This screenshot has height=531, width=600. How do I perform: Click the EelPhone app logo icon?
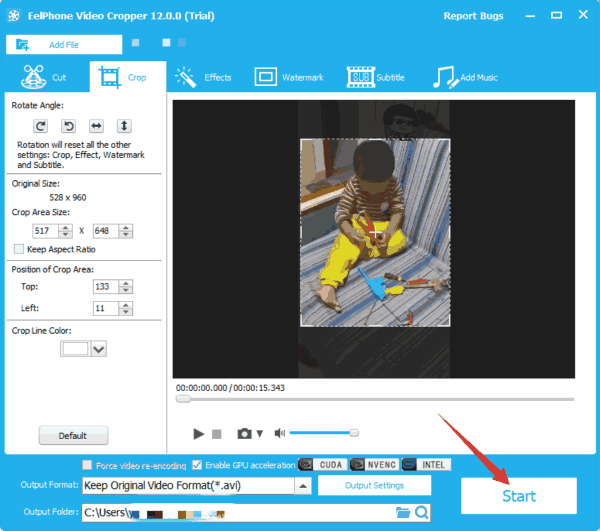pos(14,16)
